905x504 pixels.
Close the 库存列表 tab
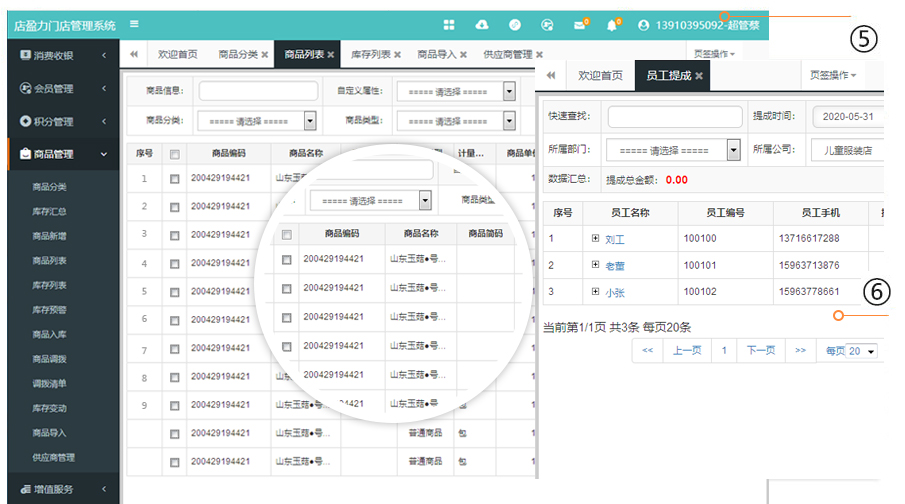[x=397, y=55]
